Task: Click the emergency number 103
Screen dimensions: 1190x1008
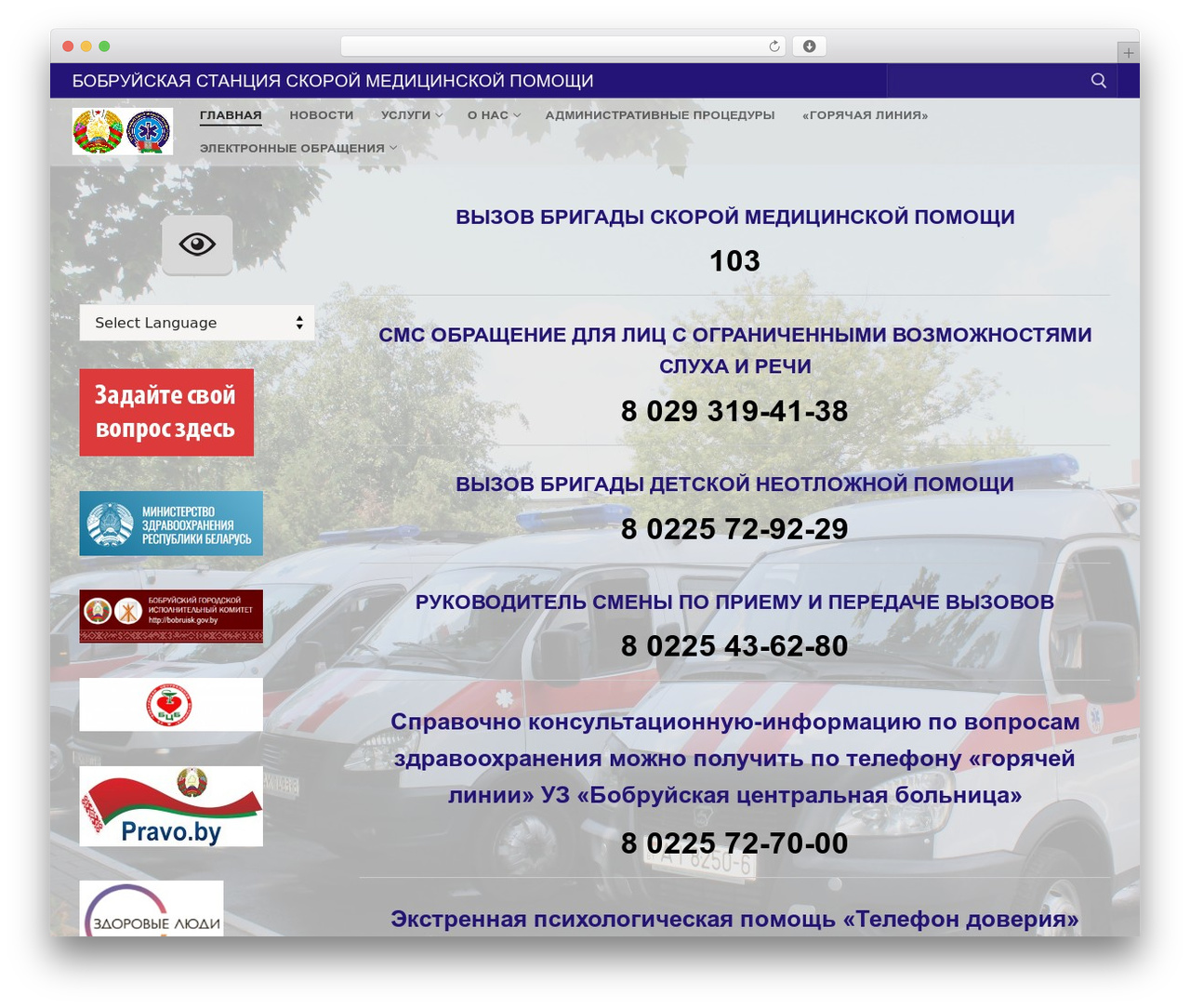Action: tap(734, 261)
